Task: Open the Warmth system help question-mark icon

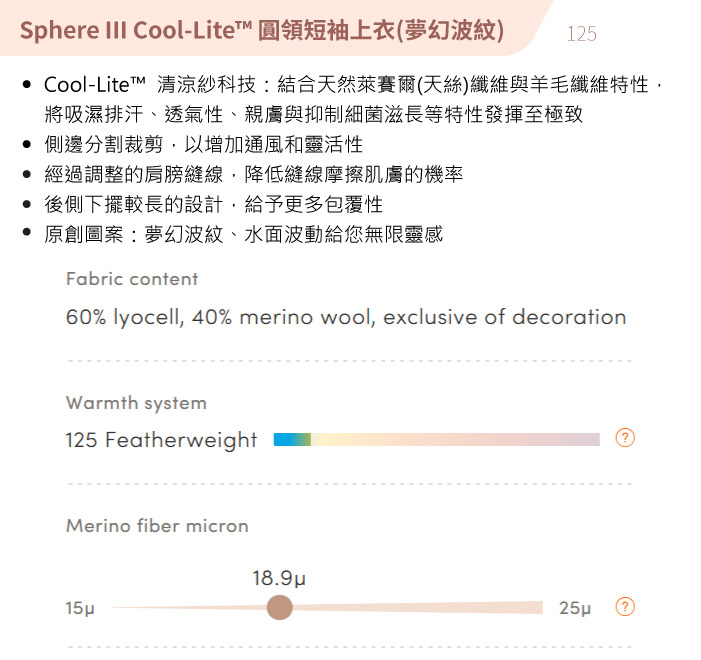Action: click(625, 437)
